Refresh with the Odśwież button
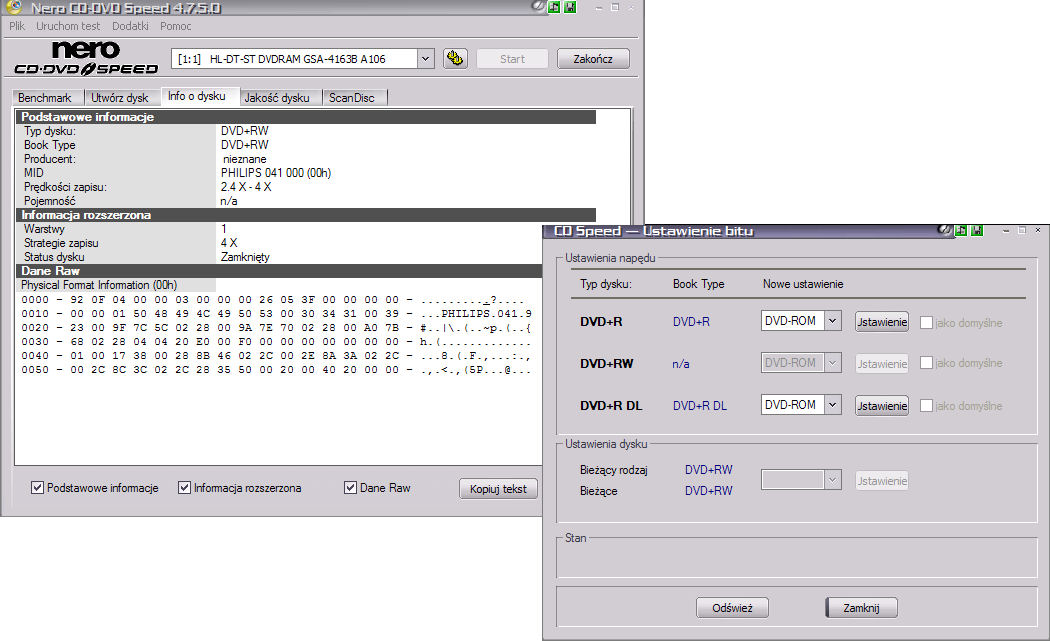This screenshot has width=1050, height=641. click(733, 608)
